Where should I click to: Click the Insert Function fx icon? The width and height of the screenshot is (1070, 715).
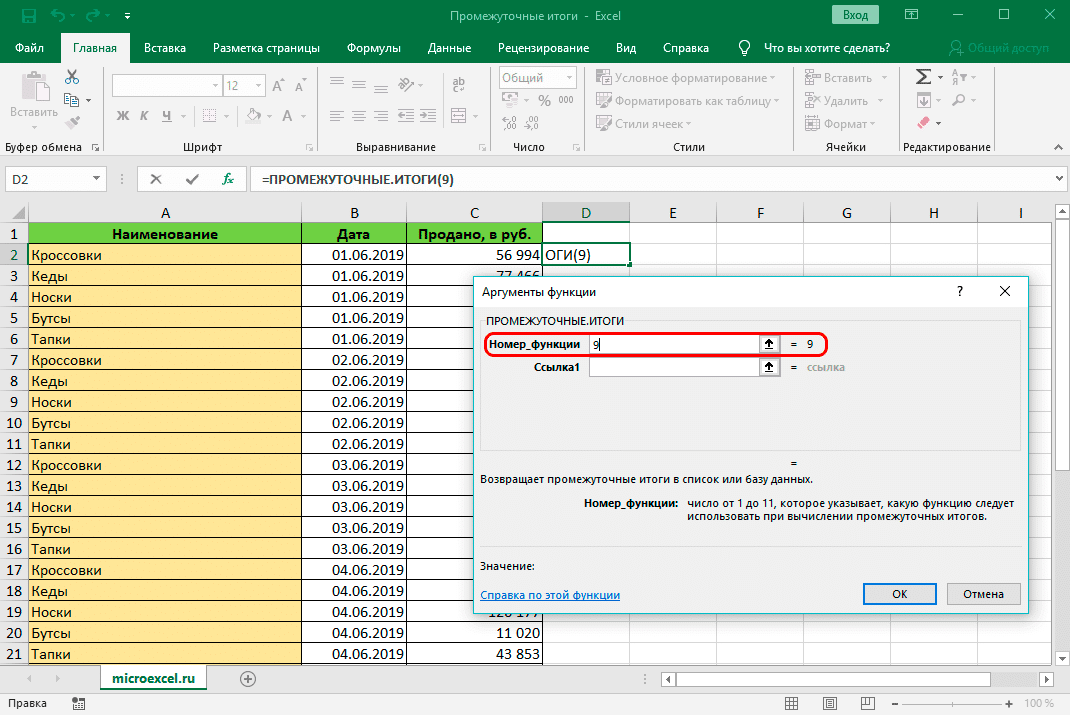(228, 179)
